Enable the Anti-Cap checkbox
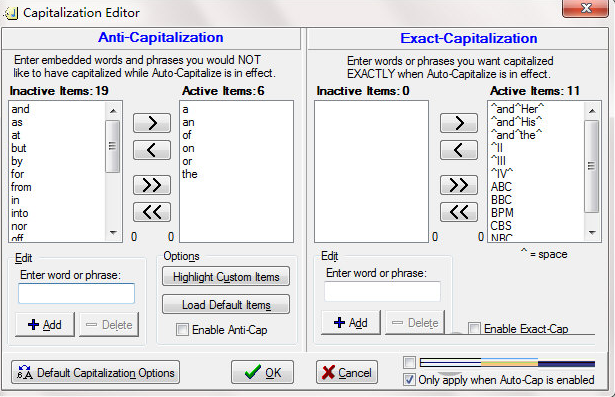This screenshot has width=615, height=397. (x=182, y=330)
